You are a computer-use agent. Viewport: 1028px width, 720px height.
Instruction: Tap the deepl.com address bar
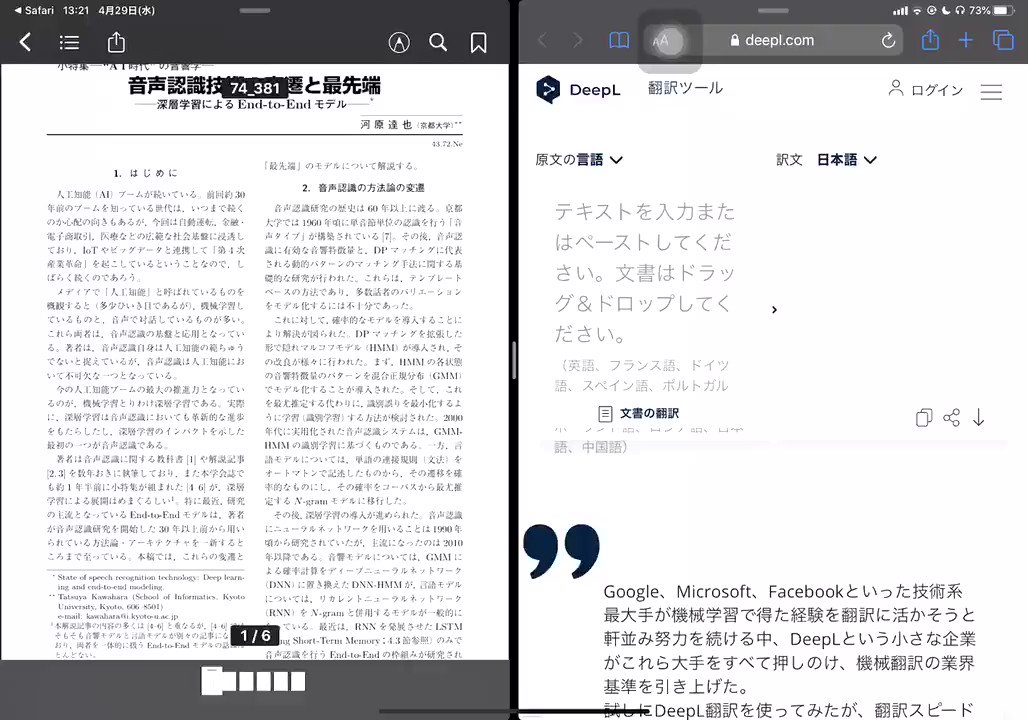(x=772, y=41)
